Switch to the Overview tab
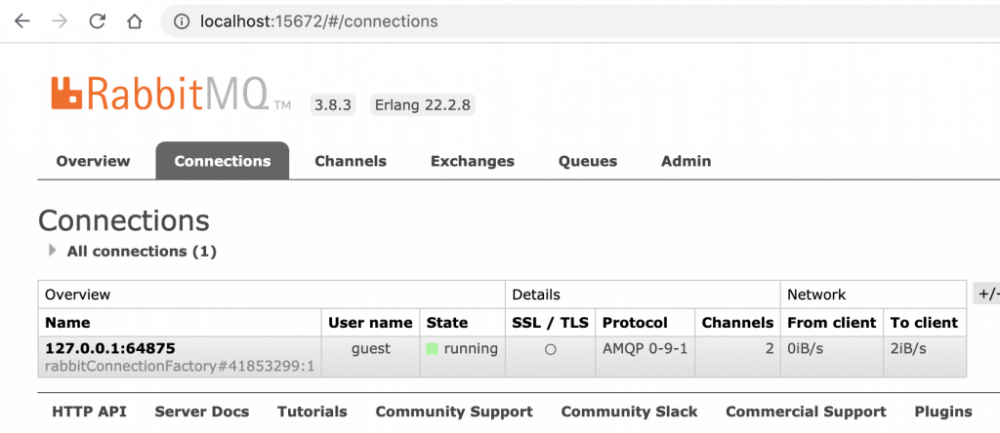 [93, 161]
